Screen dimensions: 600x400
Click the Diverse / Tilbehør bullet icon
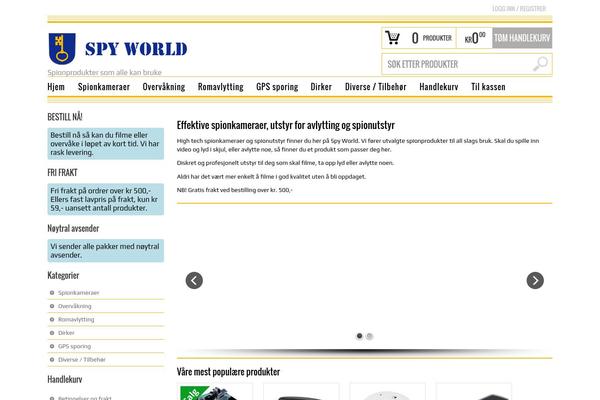coord(52,360)
